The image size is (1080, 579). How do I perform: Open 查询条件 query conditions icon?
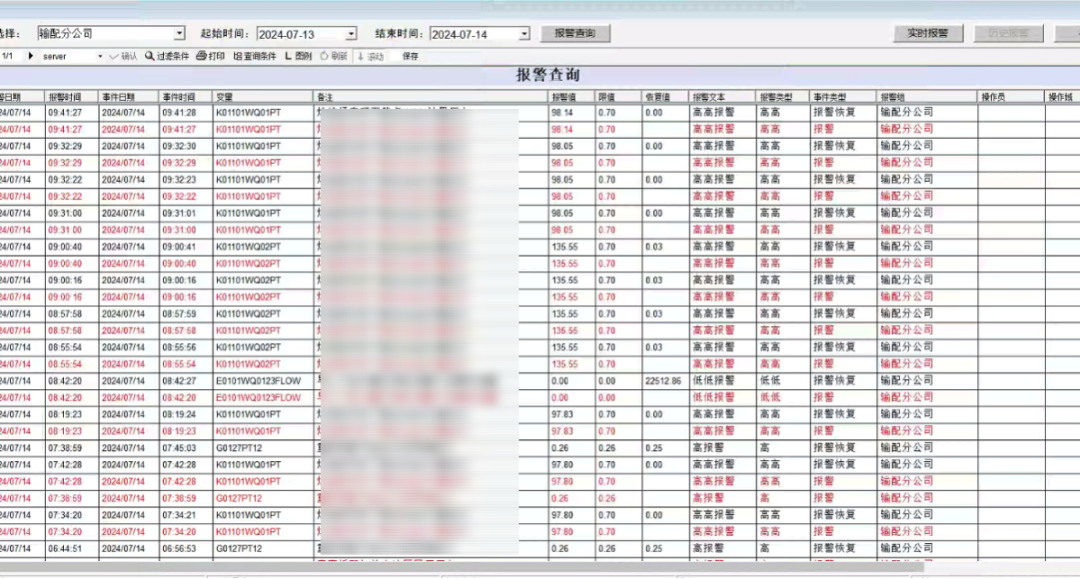pyautogui.click(x=255, y=56)
